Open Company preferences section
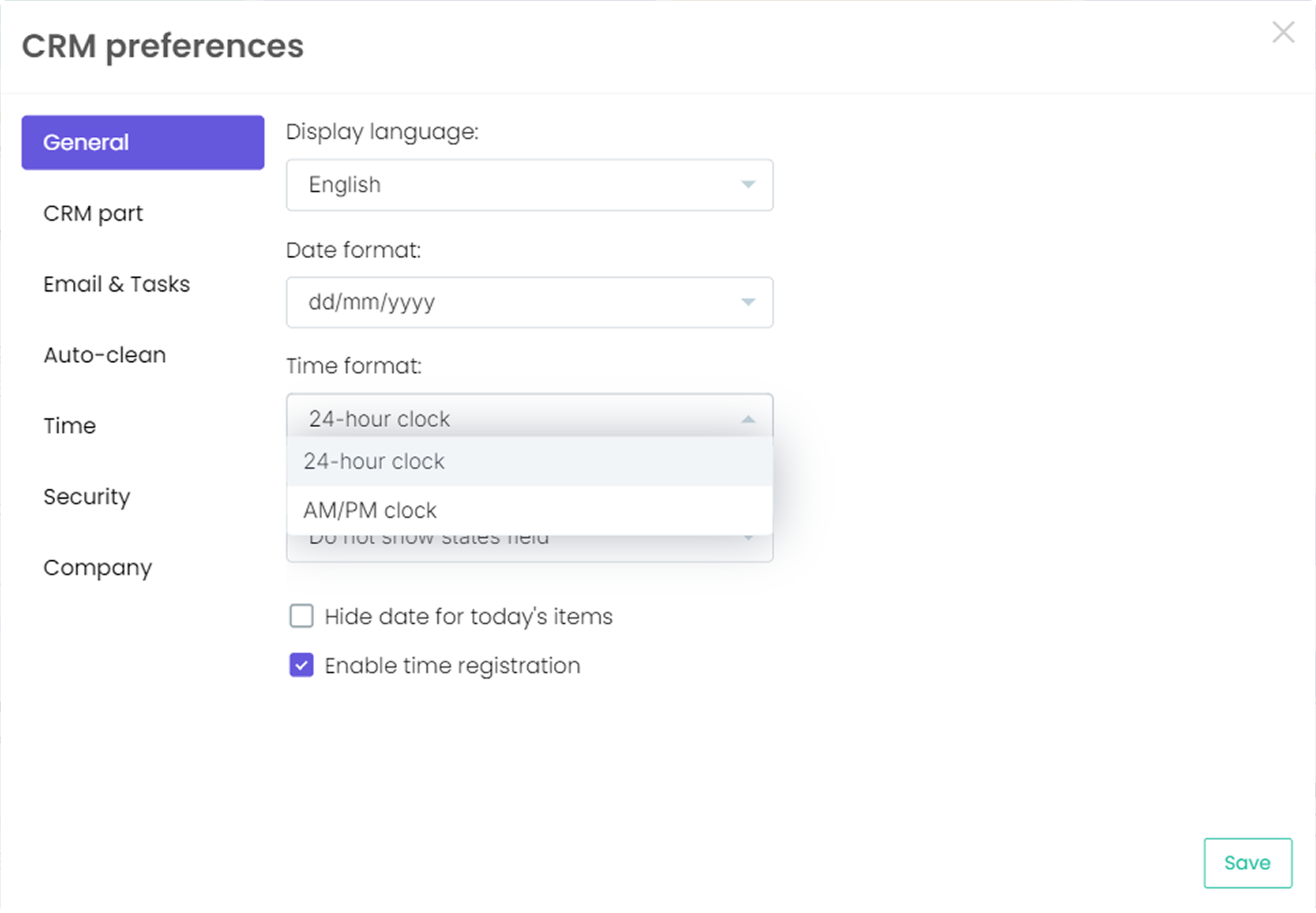 [x=97, y=568]
